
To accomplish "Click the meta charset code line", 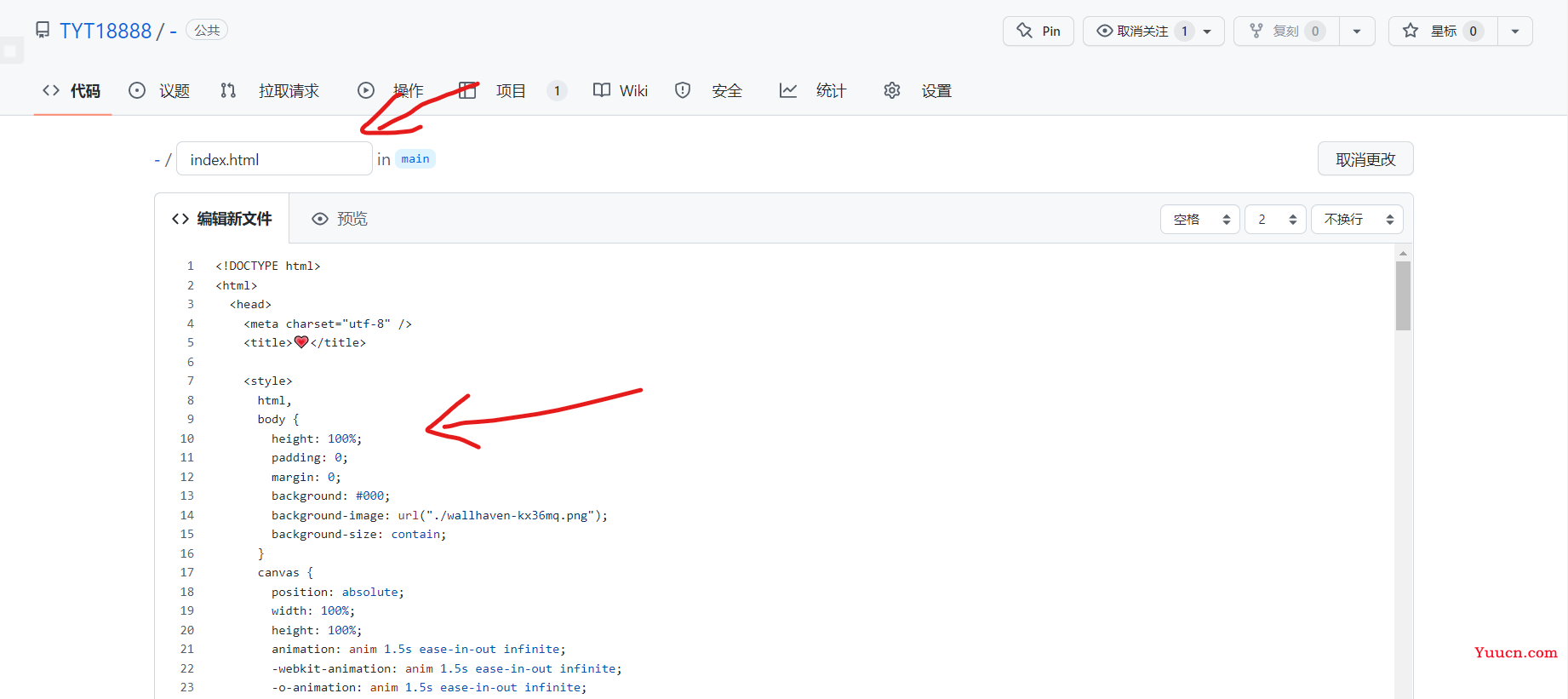I will pos(328,324).
